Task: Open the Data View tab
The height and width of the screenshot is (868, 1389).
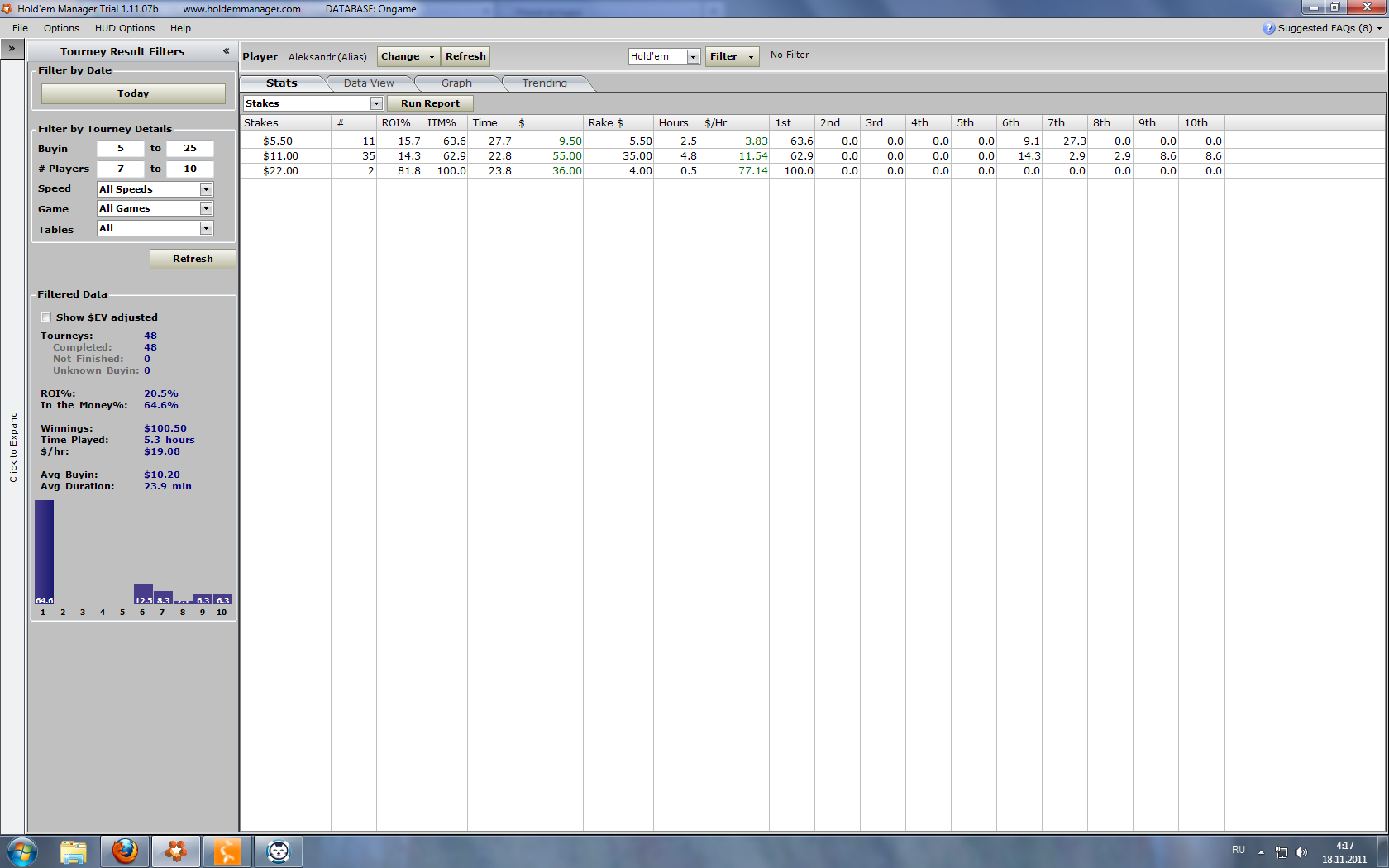Action: click(x=369, y=83)
